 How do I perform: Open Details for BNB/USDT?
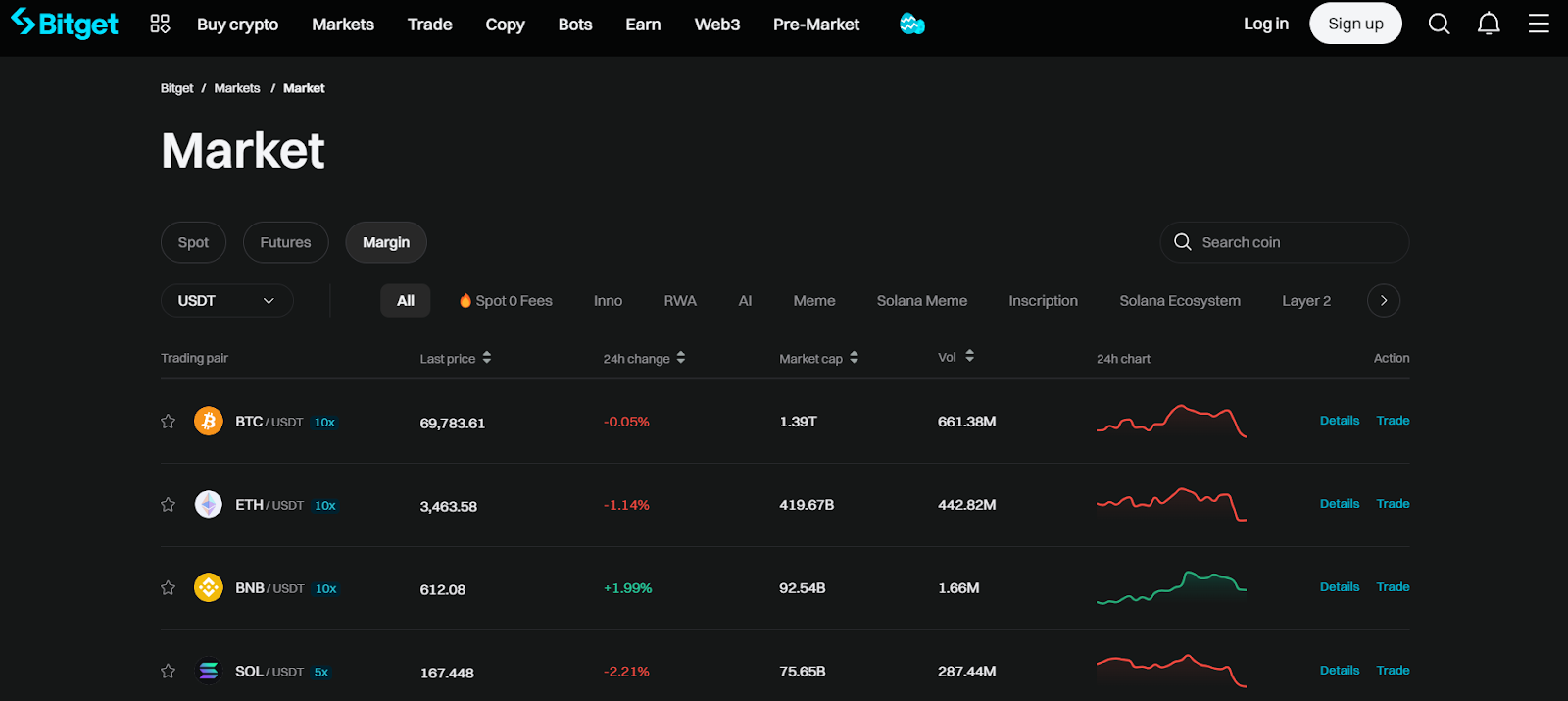pyautogui.click(x=1340, y=587)
